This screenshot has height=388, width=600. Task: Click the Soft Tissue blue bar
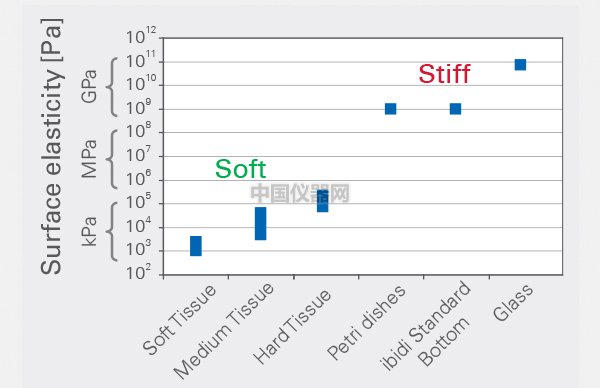tap(196, 246)
